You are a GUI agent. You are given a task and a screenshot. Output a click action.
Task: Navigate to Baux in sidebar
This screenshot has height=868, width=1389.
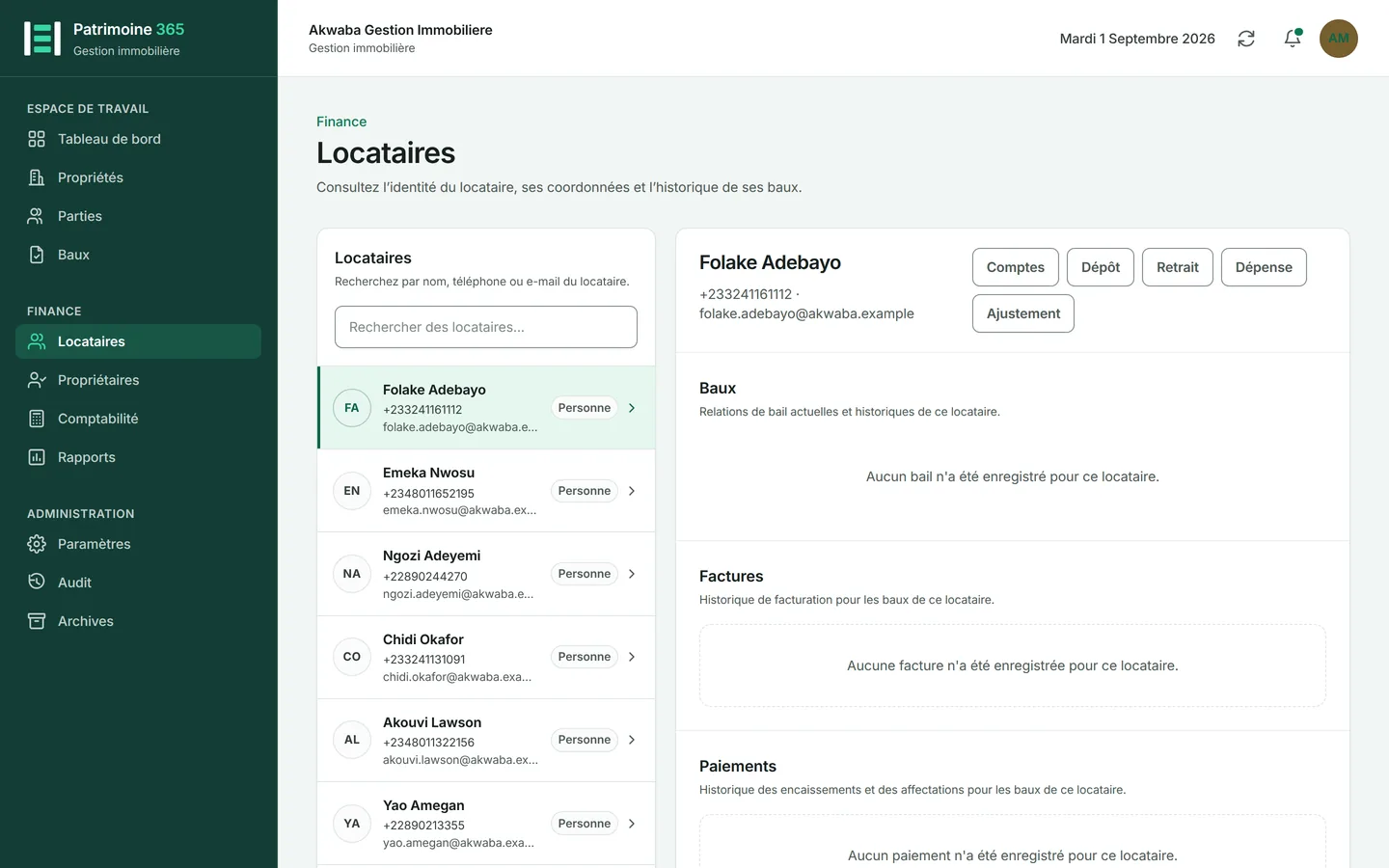138,255
